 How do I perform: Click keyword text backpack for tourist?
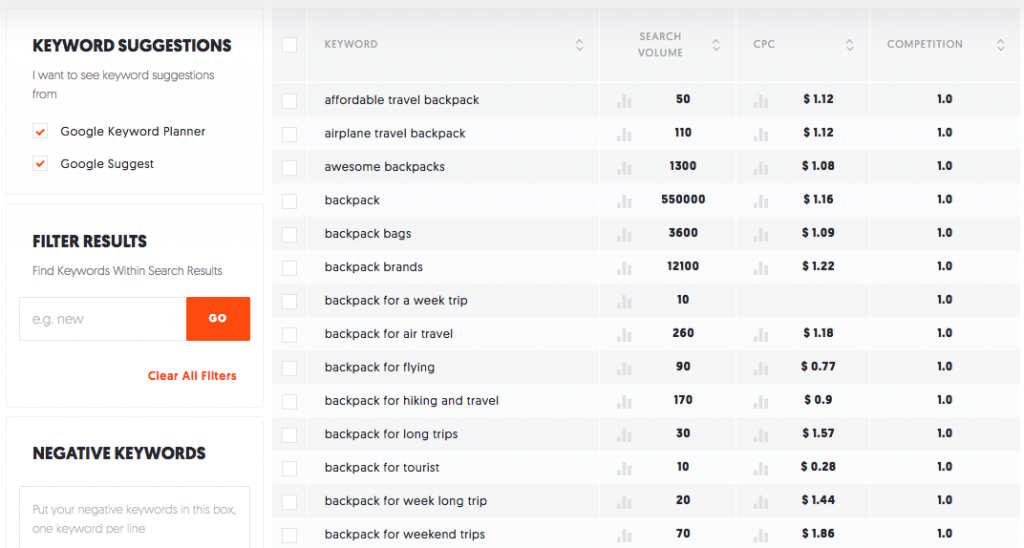(x=382, y=467)
